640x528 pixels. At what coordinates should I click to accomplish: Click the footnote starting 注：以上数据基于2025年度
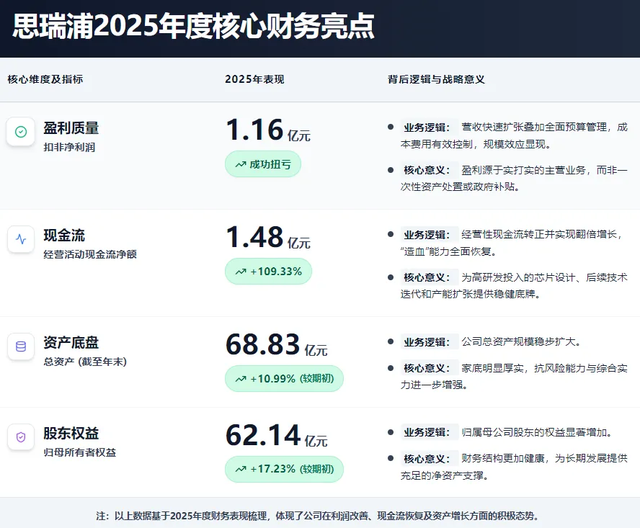(x=318, y=516)
